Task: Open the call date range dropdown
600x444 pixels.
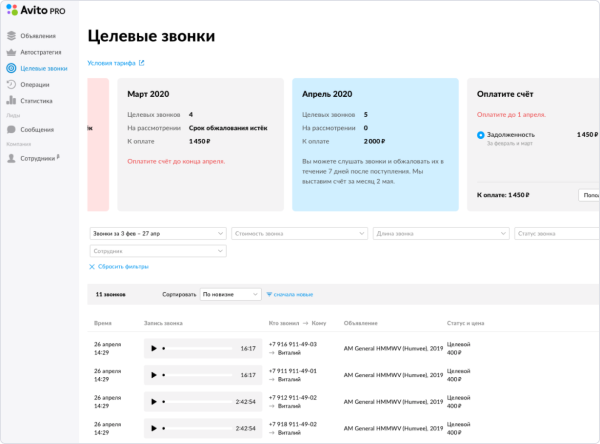Action: (157, 233)
